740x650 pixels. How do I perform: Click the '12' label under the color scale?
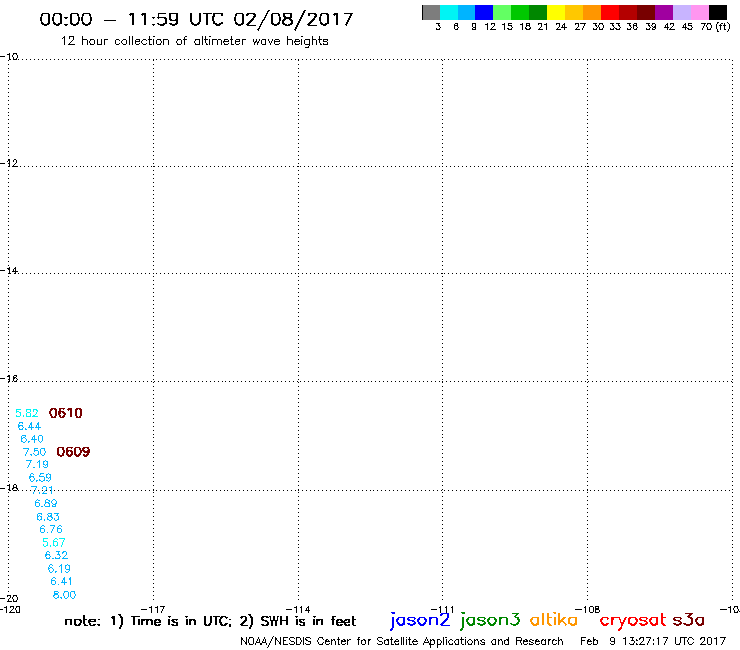tap(490, 27)
